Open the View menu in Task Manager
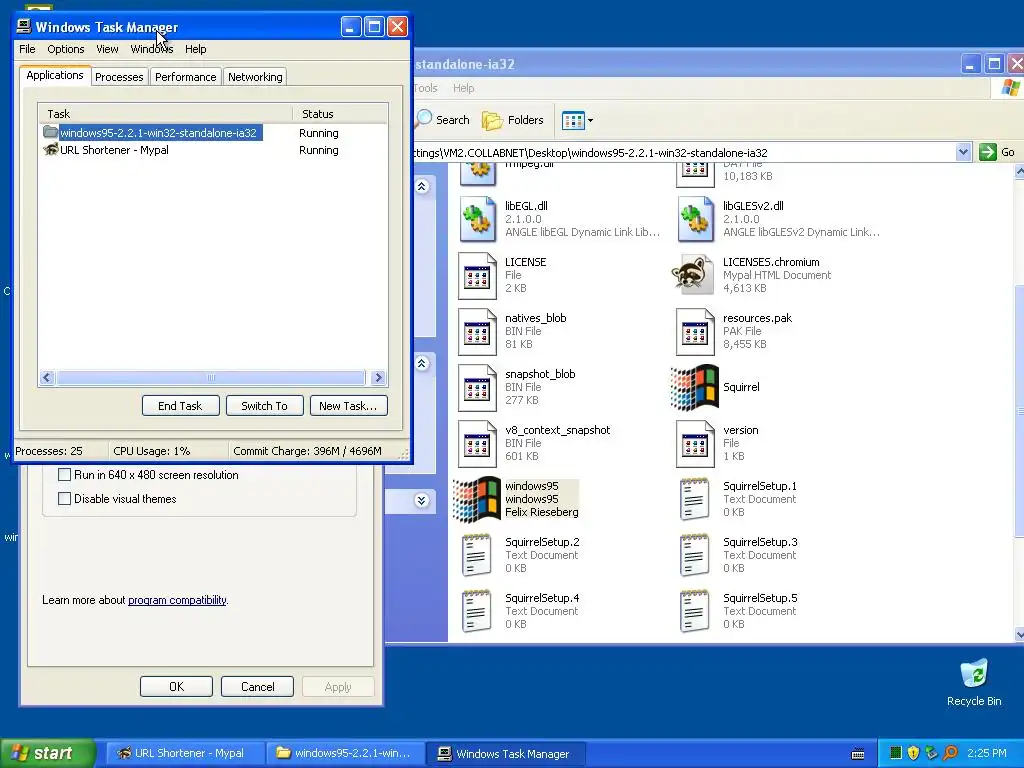 pyautogui.click(x=107, y=49)
